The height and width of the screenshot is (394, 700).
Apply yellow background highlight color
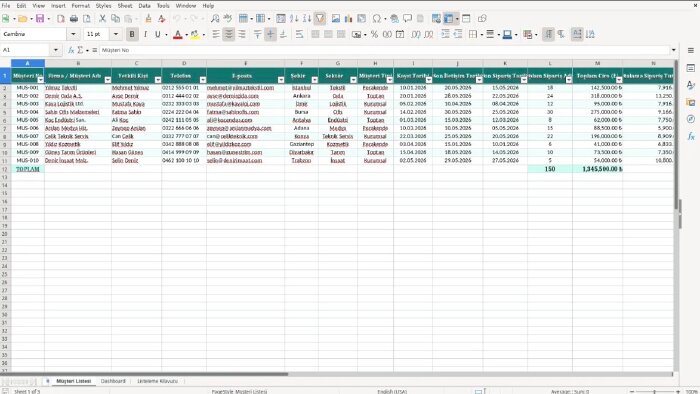[x=195, y=34]
